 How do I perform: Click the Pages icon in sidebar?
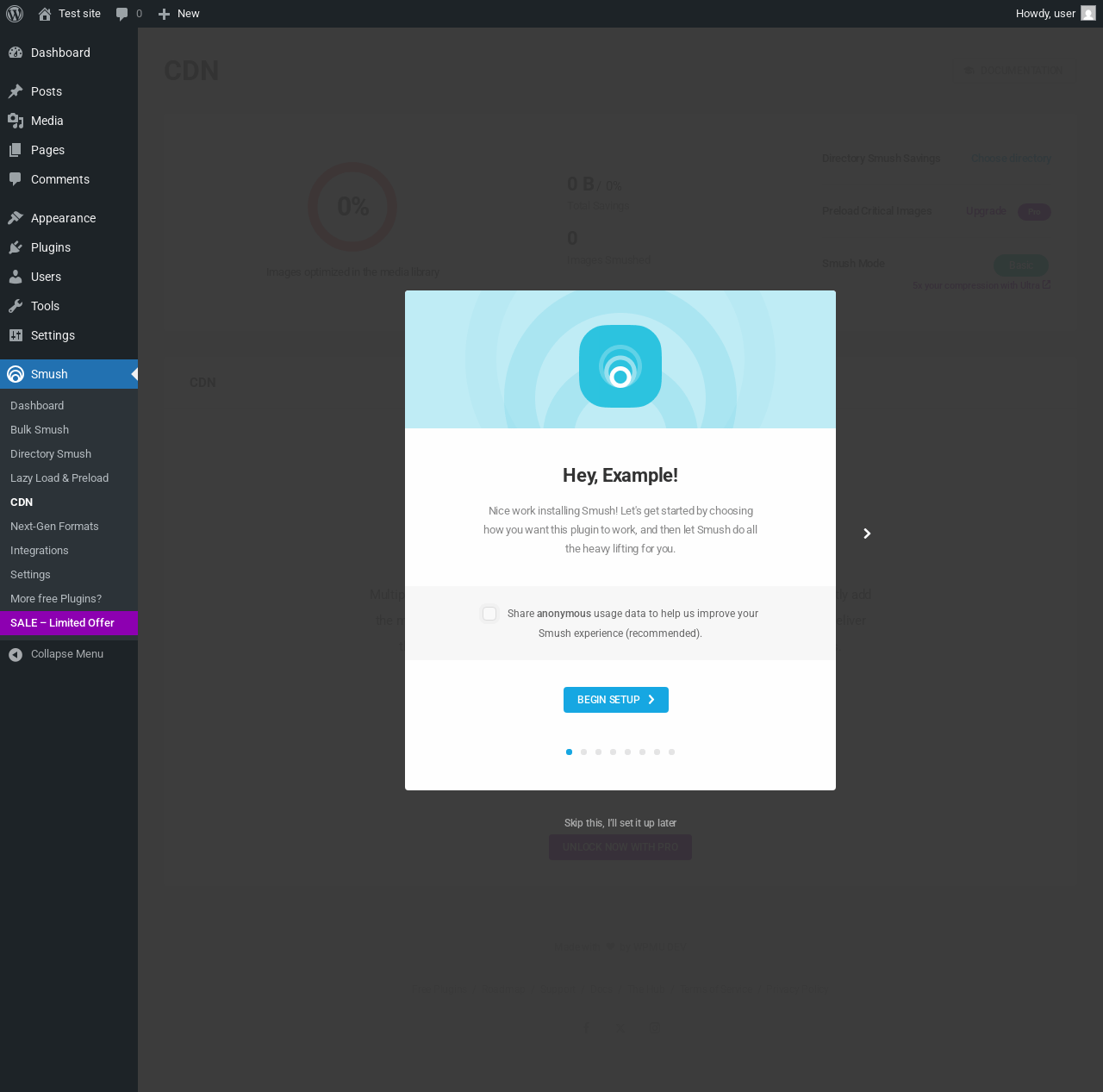(x=16, y=150)
